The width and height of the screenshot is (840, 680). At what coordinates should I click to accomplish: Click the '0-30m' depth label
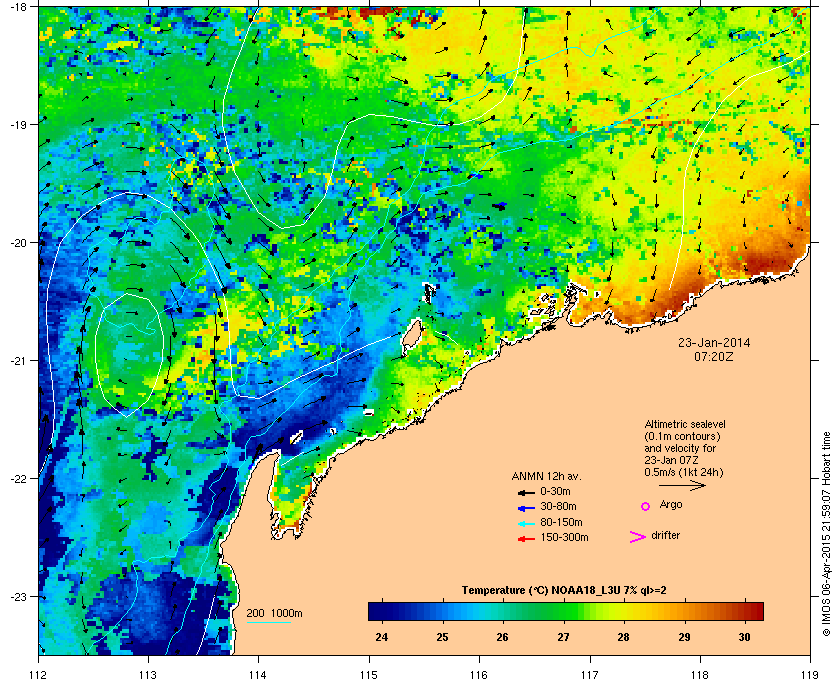pyautogui.click(x=556, y=491)
